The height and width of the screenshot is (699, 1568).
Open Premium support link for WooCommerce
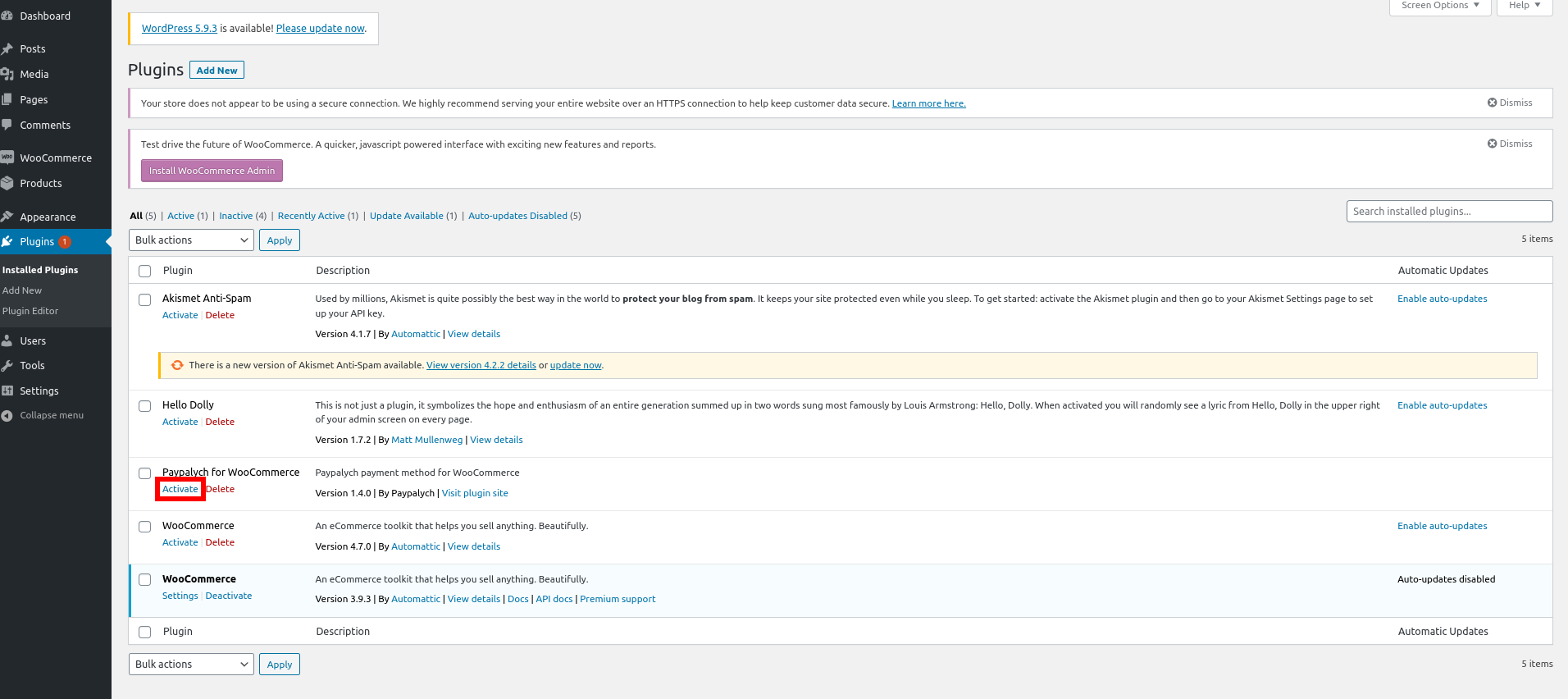[618, 599]
